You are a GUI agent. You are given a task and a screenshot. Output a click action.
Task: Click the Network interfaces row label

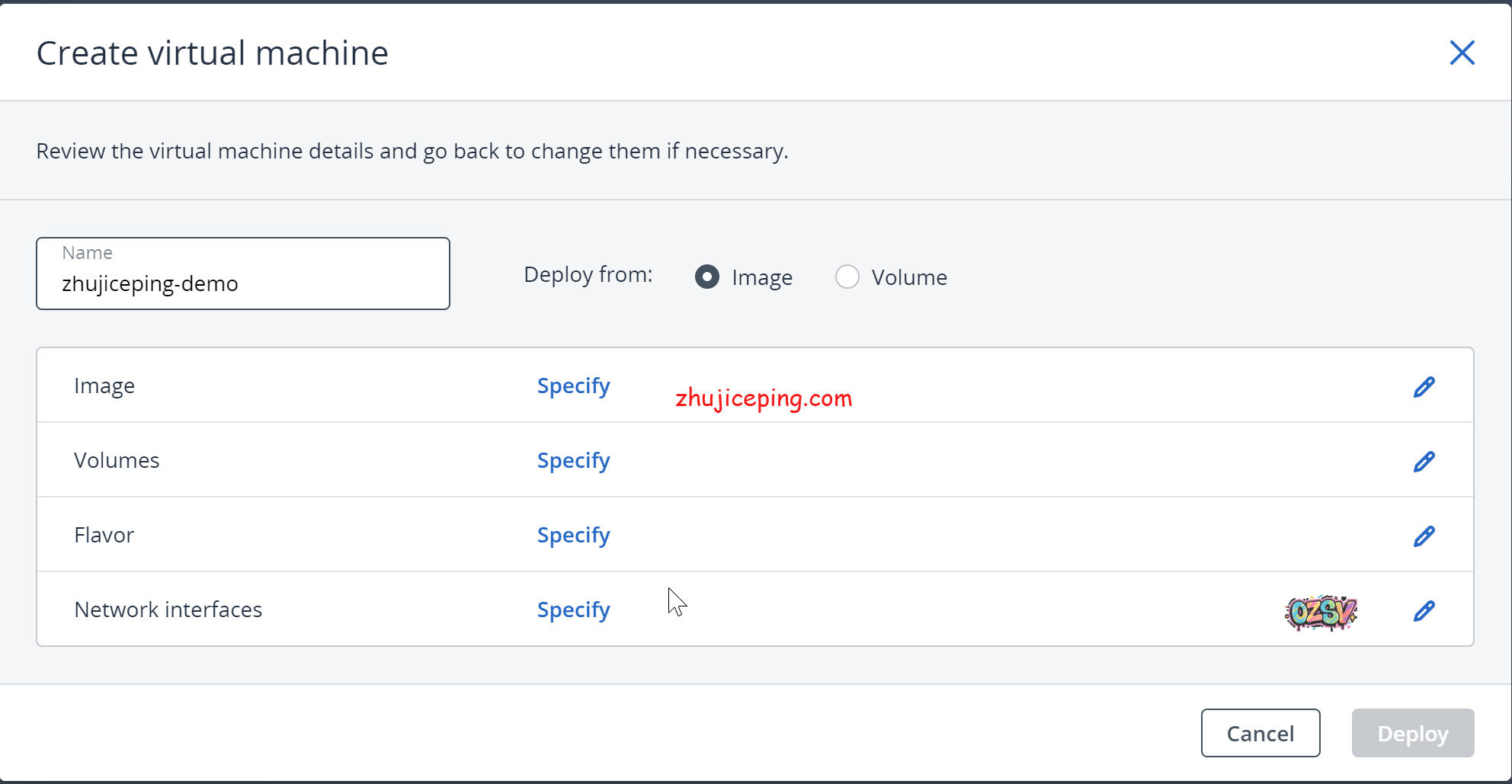coord(168,610)
